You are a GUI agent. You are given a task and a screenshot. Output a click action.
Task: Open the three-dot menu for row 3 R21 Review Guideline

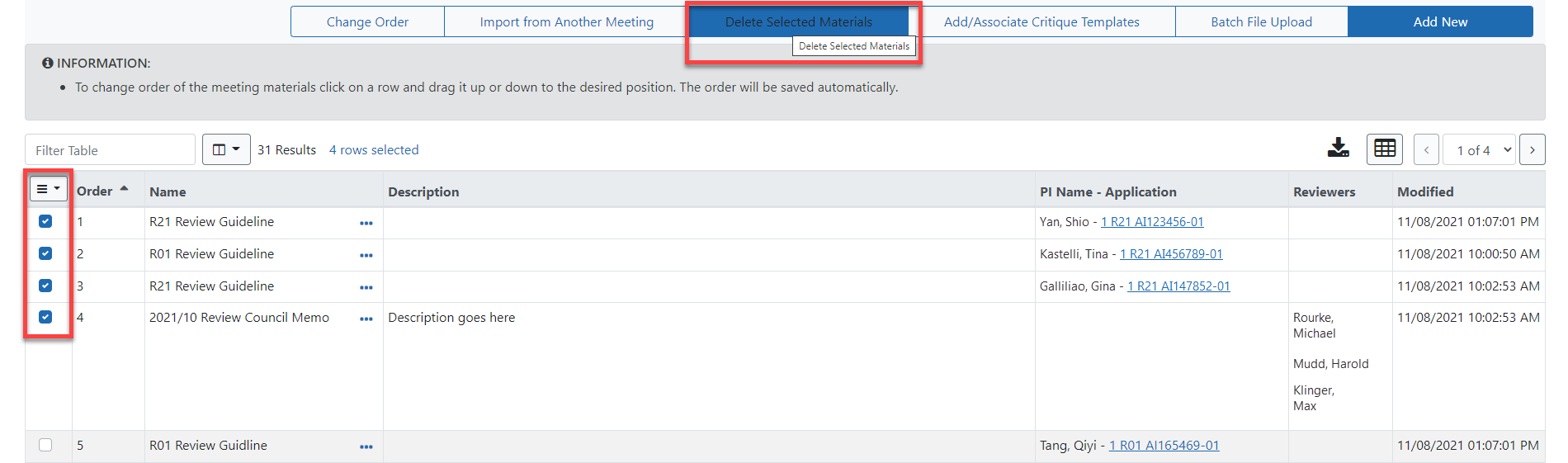(366, 287)
